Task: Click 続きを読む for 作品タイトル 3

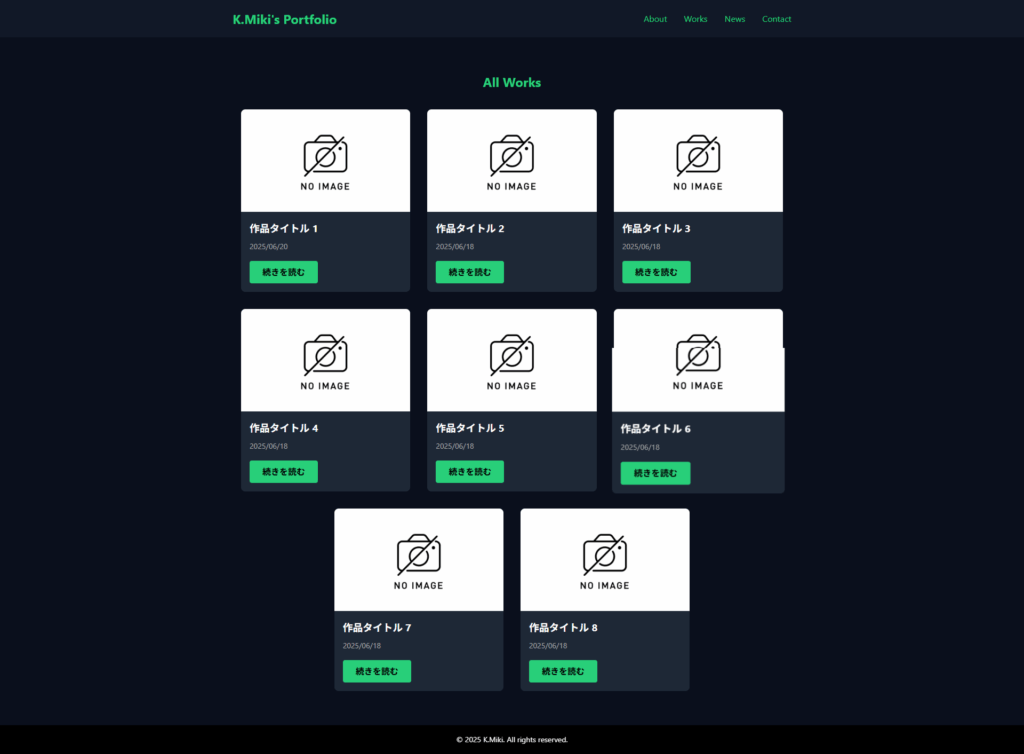Action: [x=656, y=272]
